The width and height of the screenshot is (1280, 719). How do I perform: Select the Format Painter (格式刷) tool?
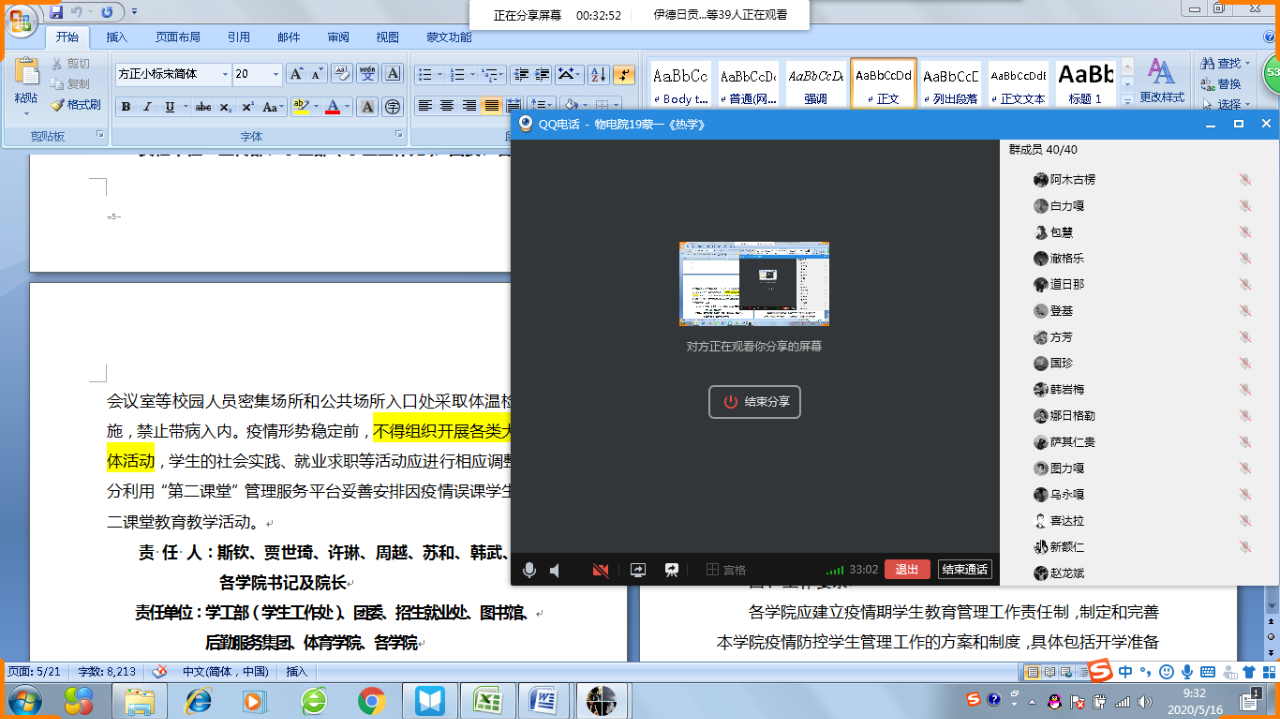pyautogui.click(x=76, y=104)
